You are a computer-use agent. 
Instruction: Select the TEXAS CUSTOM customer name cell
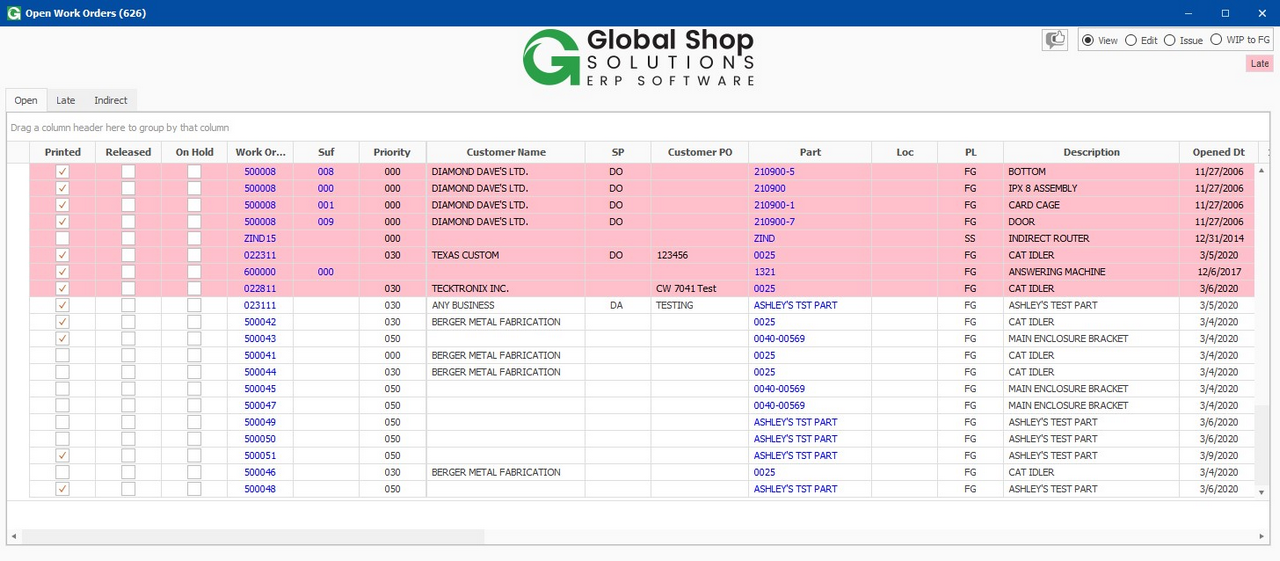tap(506, 255)
